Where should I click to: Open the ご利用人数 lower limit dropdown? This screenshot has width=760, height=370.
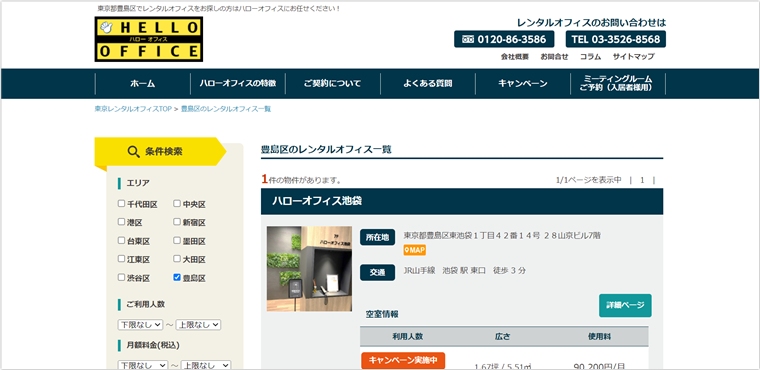(141, 324)
